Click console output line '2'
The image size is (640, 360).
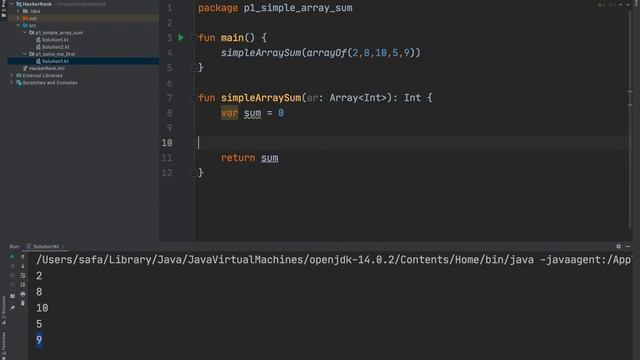click(39, 276)
